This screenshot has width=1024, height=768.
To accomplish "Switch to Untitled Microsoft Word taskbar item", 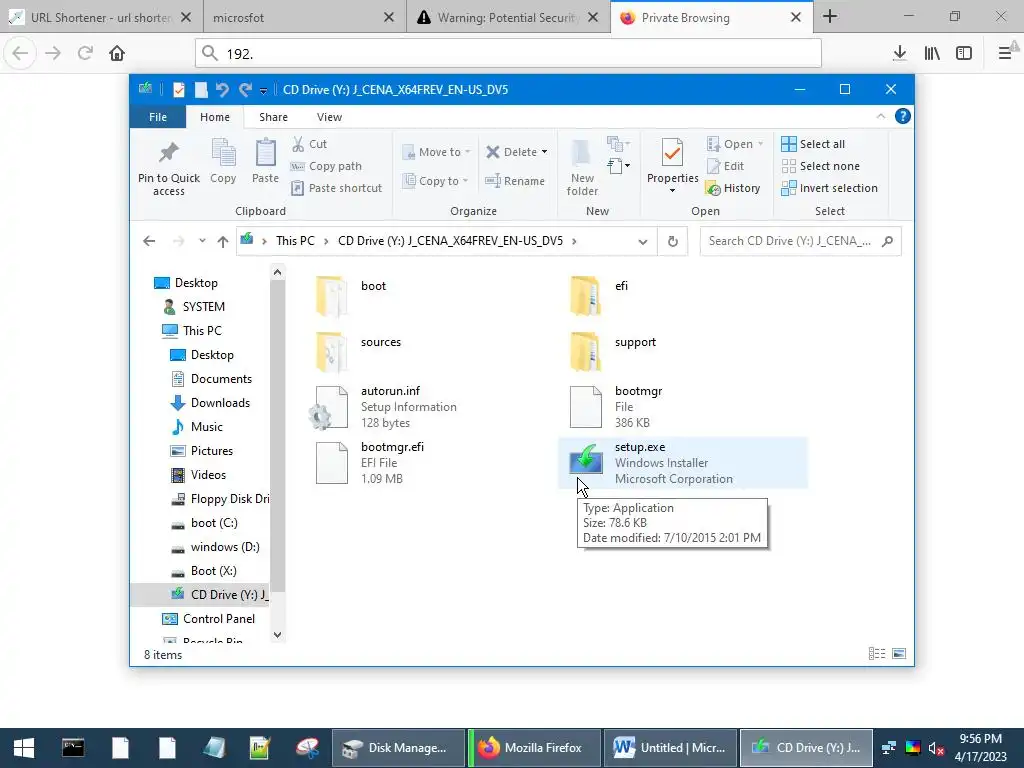I will (670, 748).
